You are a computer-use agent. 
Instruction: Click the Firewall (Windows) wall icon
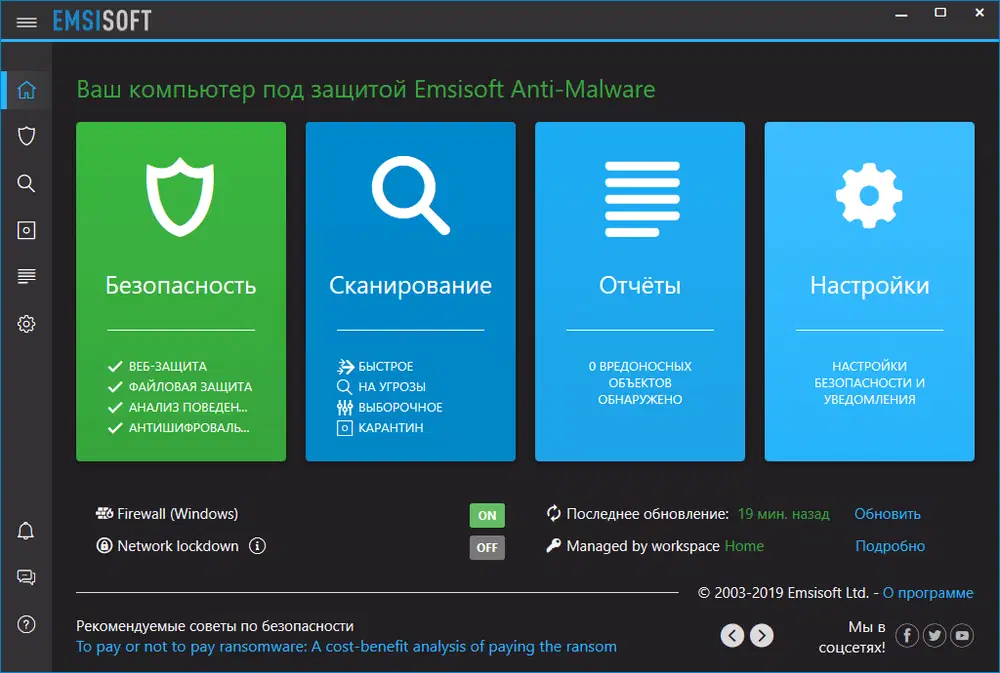105,513
